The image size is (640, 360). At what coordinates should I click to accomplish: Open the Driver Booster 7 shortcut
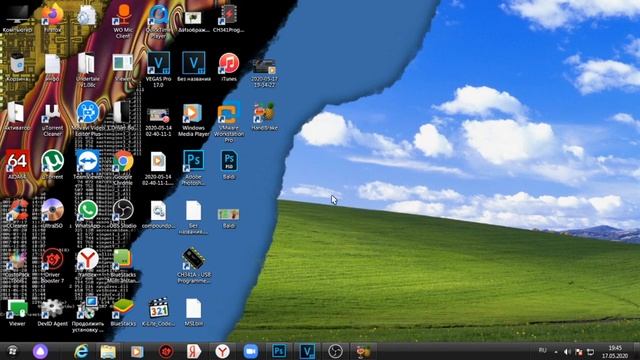click(x=52, y=265)
